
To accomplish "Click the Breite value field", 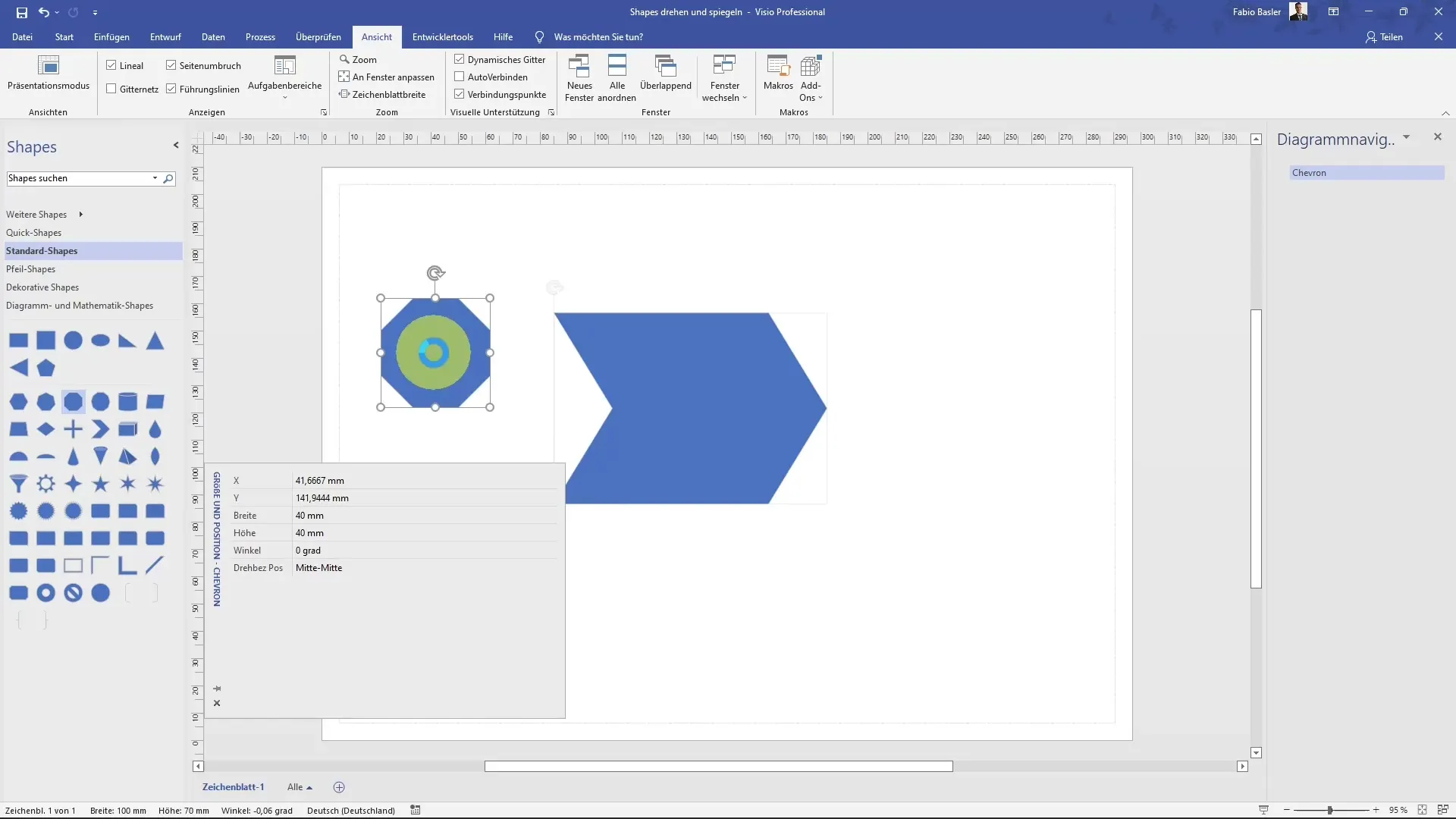I will [425, 516].
